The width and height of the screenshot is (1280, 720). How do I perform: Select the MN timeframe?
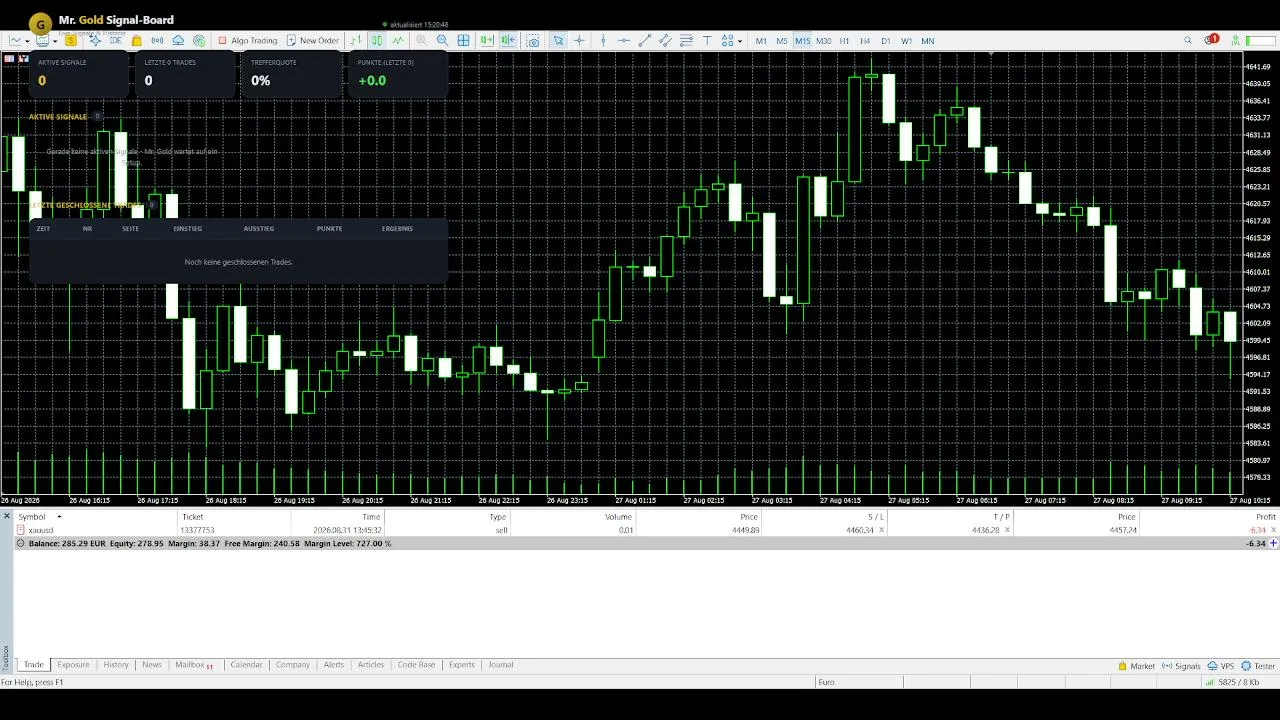click(928, 41)
